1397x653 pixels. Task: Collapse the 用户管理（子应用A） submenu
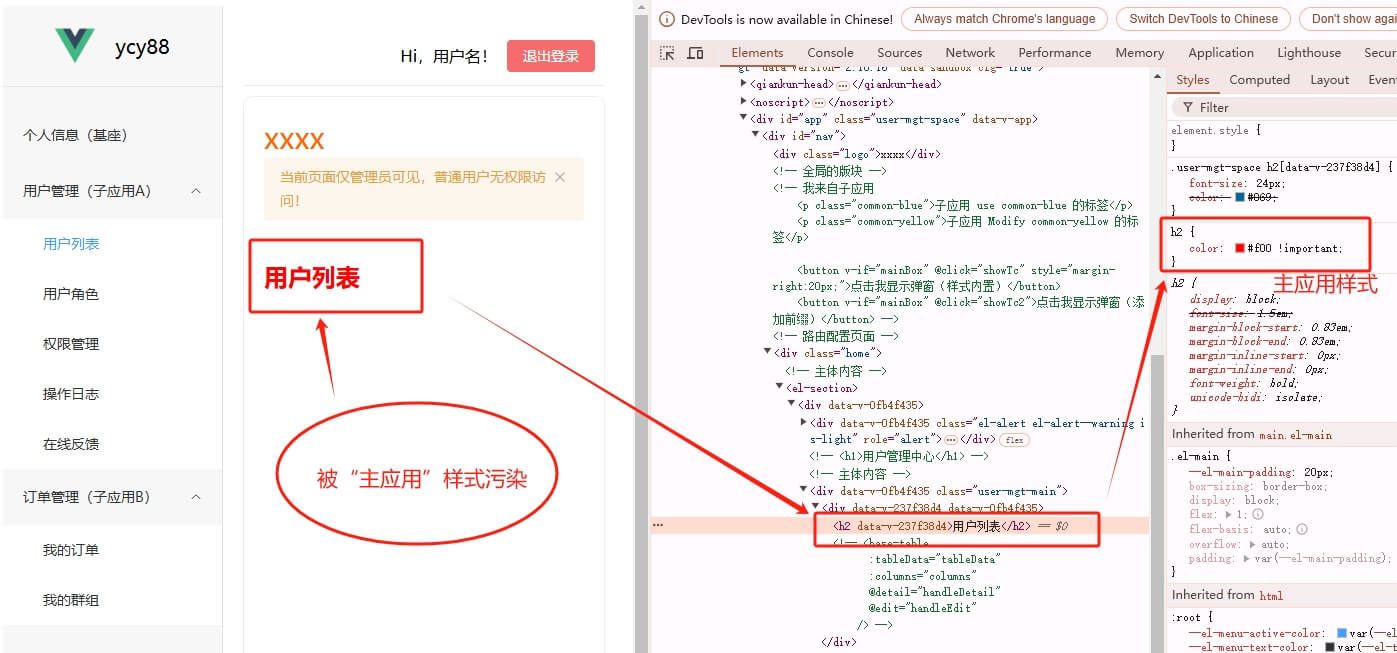pos(196,191)
